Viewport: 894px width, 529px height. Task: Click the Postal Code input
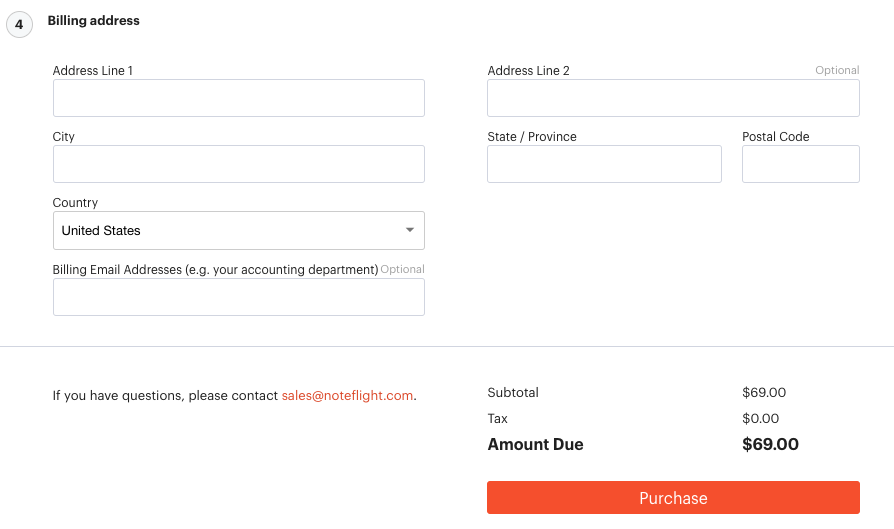tap(800, 164)
